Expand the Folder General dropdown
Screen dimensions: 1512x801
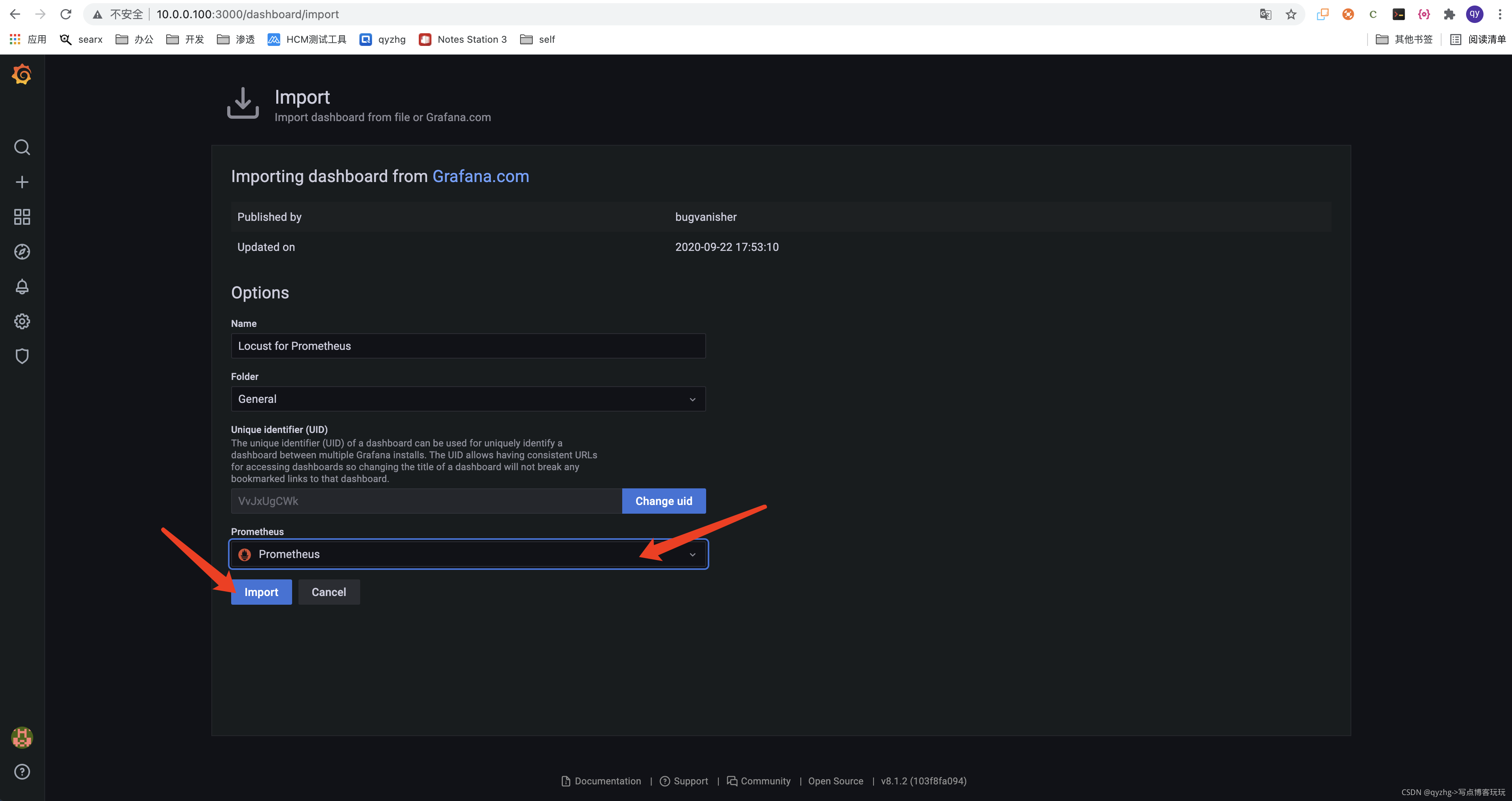pos(467,399)
